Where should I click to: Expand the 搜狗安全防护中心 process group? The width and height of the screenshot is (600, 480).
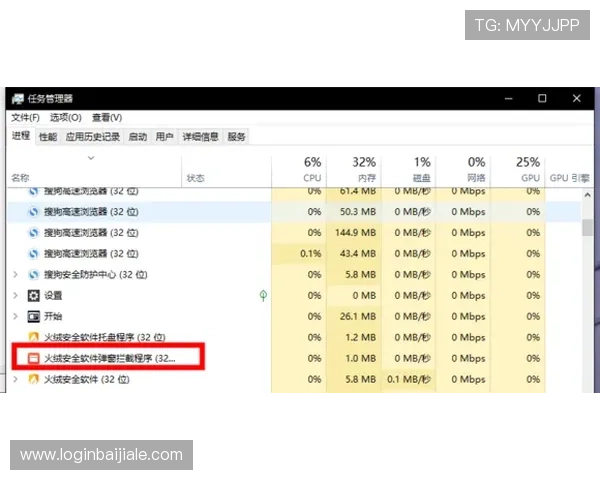[x=15, y=274]
